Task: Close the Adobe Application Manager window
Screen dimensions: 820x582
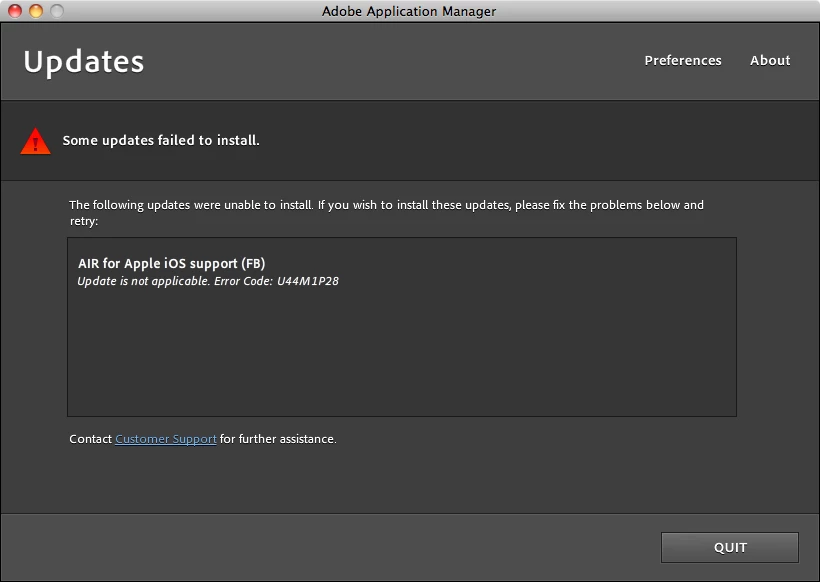Action: pos(15,10)
